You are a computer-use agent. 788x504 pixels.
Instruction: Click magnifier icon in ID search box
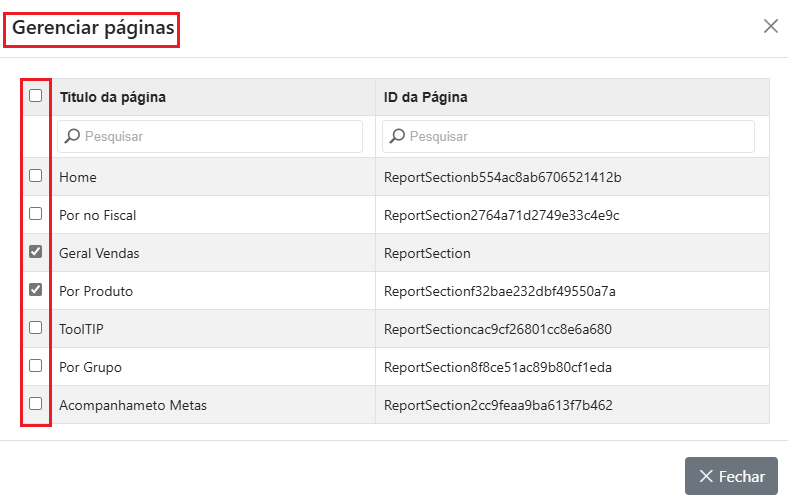point(397,136)
